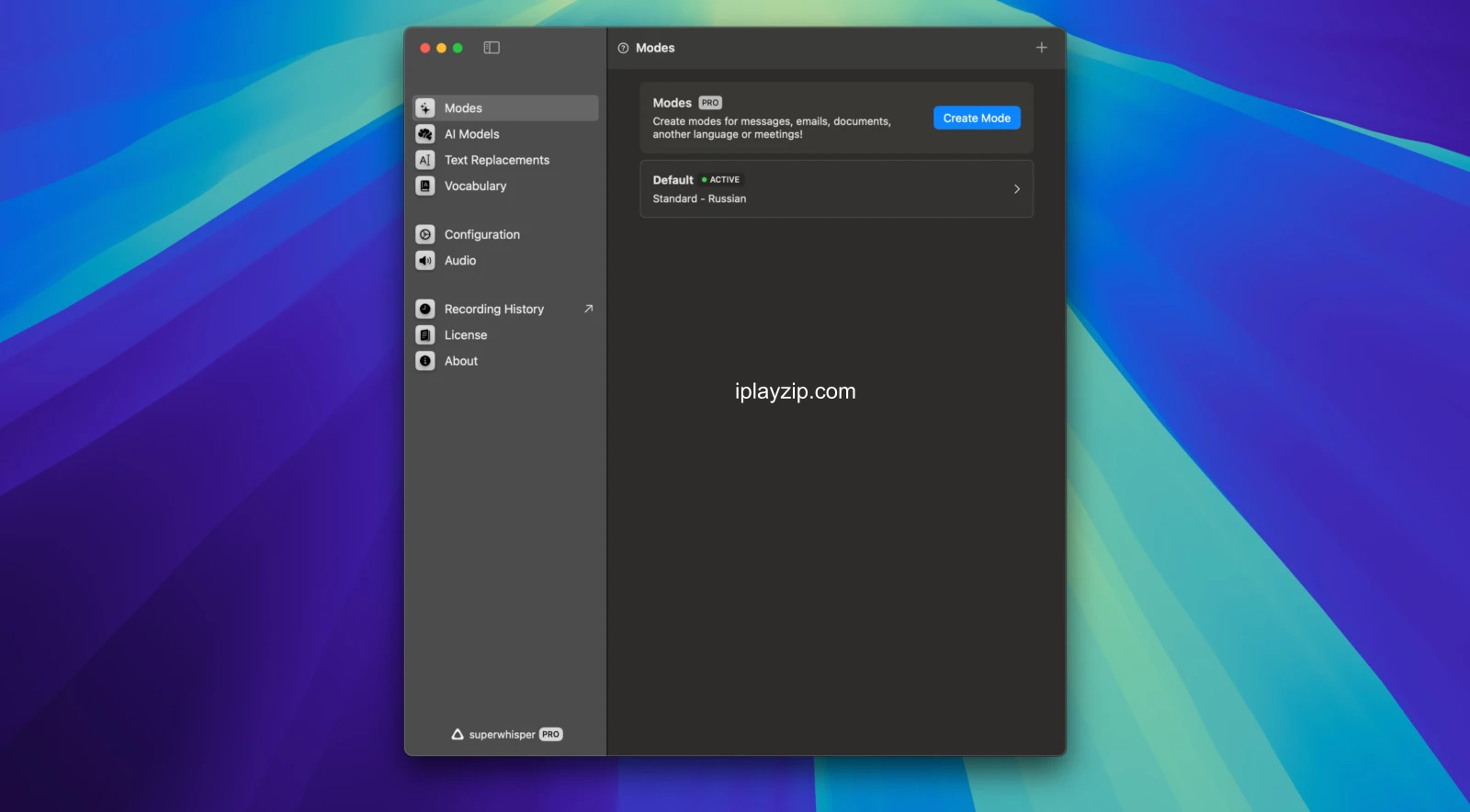Screen dimensions: 1470x812
Task: Add a new mode with plus icon
Action: tap(1041, 48)
